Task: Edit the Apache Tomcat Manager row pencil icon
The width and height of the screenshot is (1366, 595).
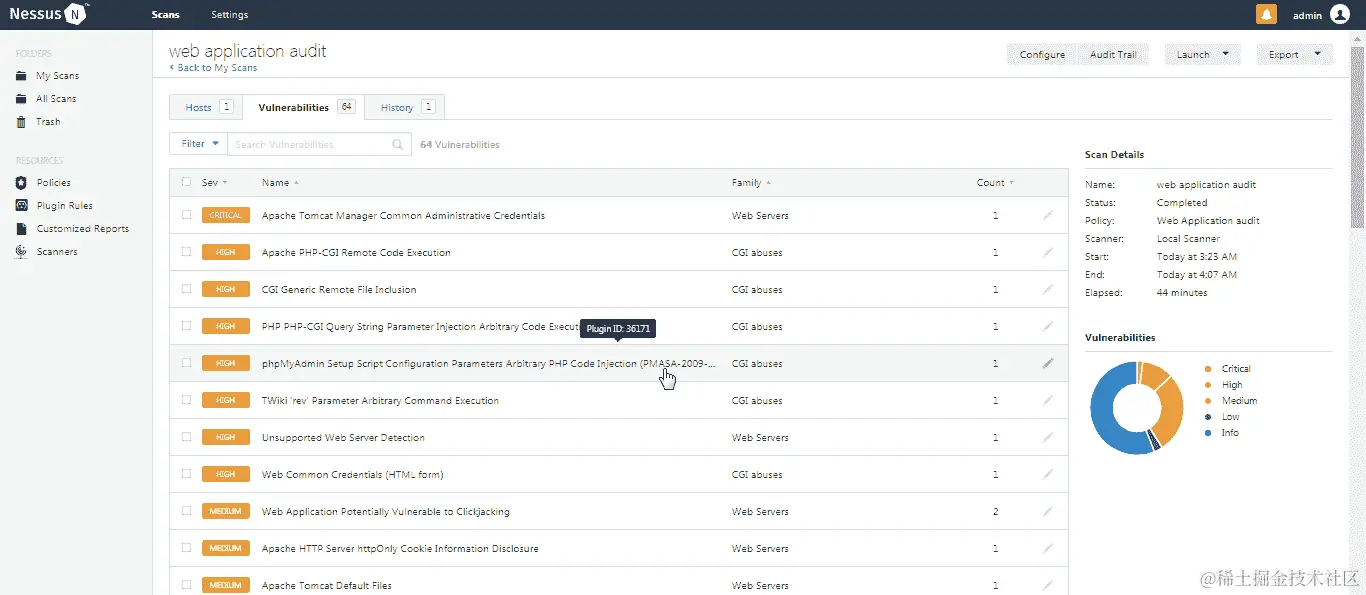Action: pos(1048,215)
